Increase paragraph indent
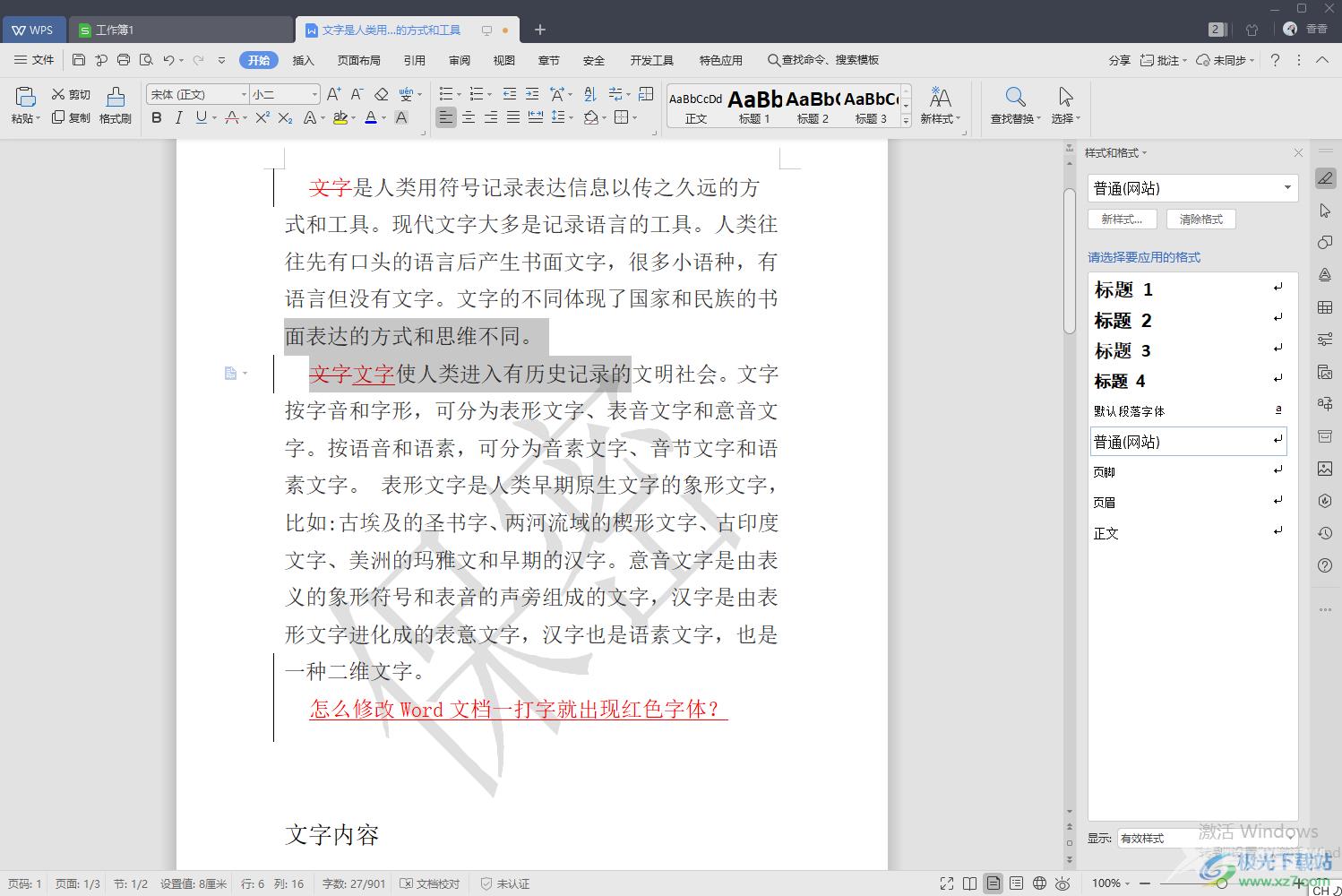 [x=532, y=94]
